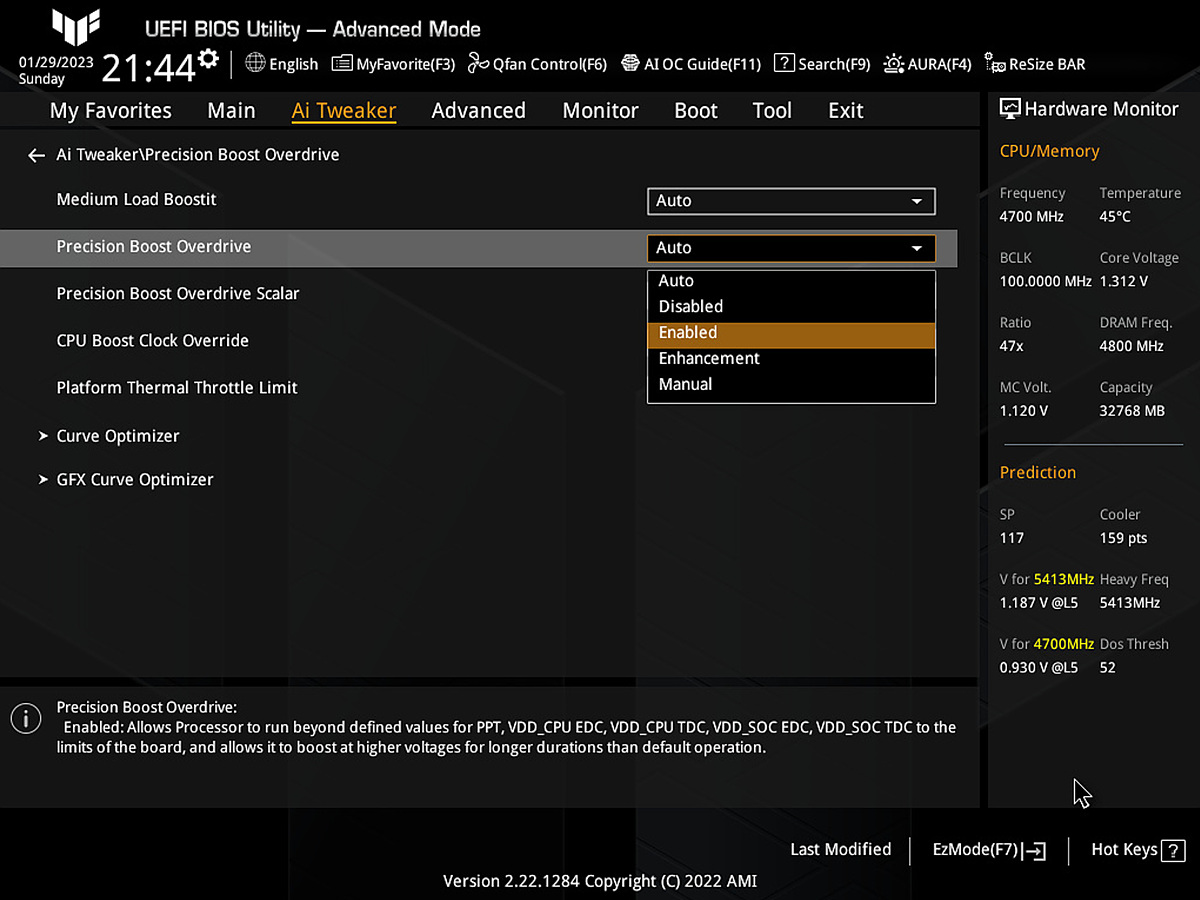Click the 100.0000 MHz BCLK value
1200x900 pixels.
[1045, 282]
